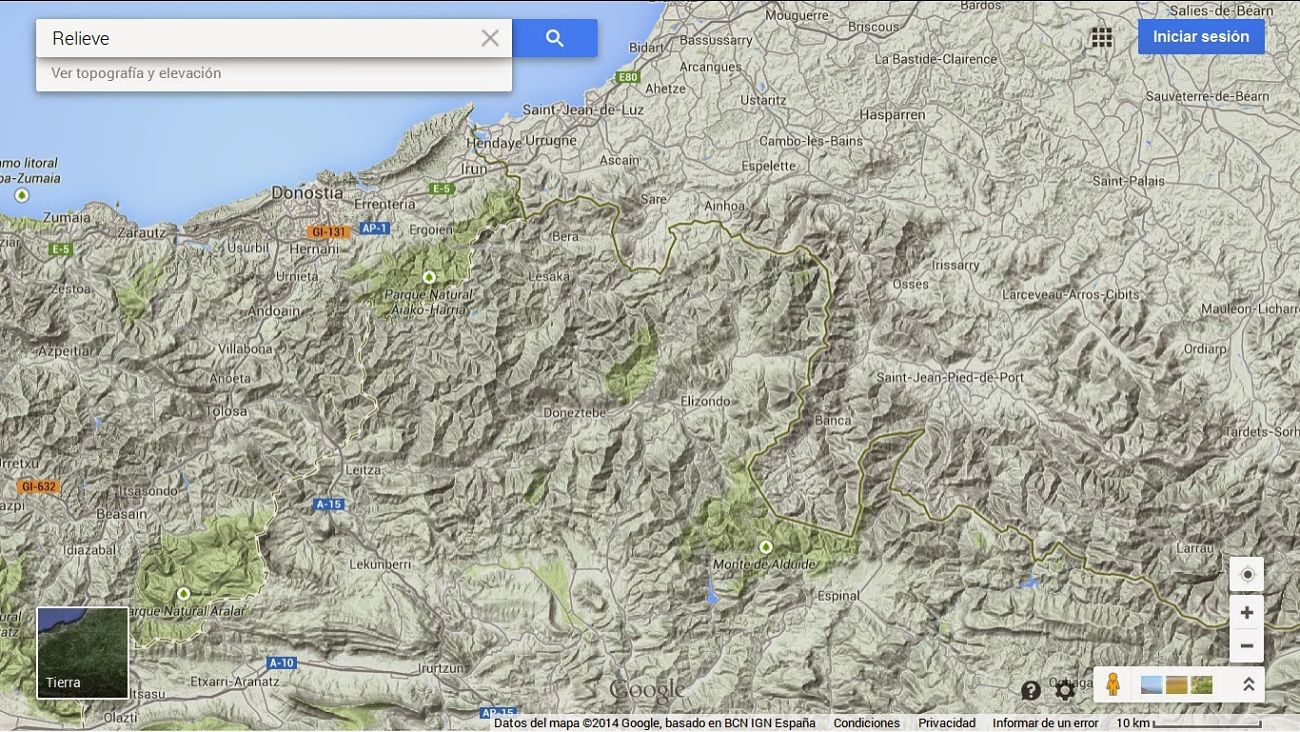Click the Zarautz label

(141, 232)
